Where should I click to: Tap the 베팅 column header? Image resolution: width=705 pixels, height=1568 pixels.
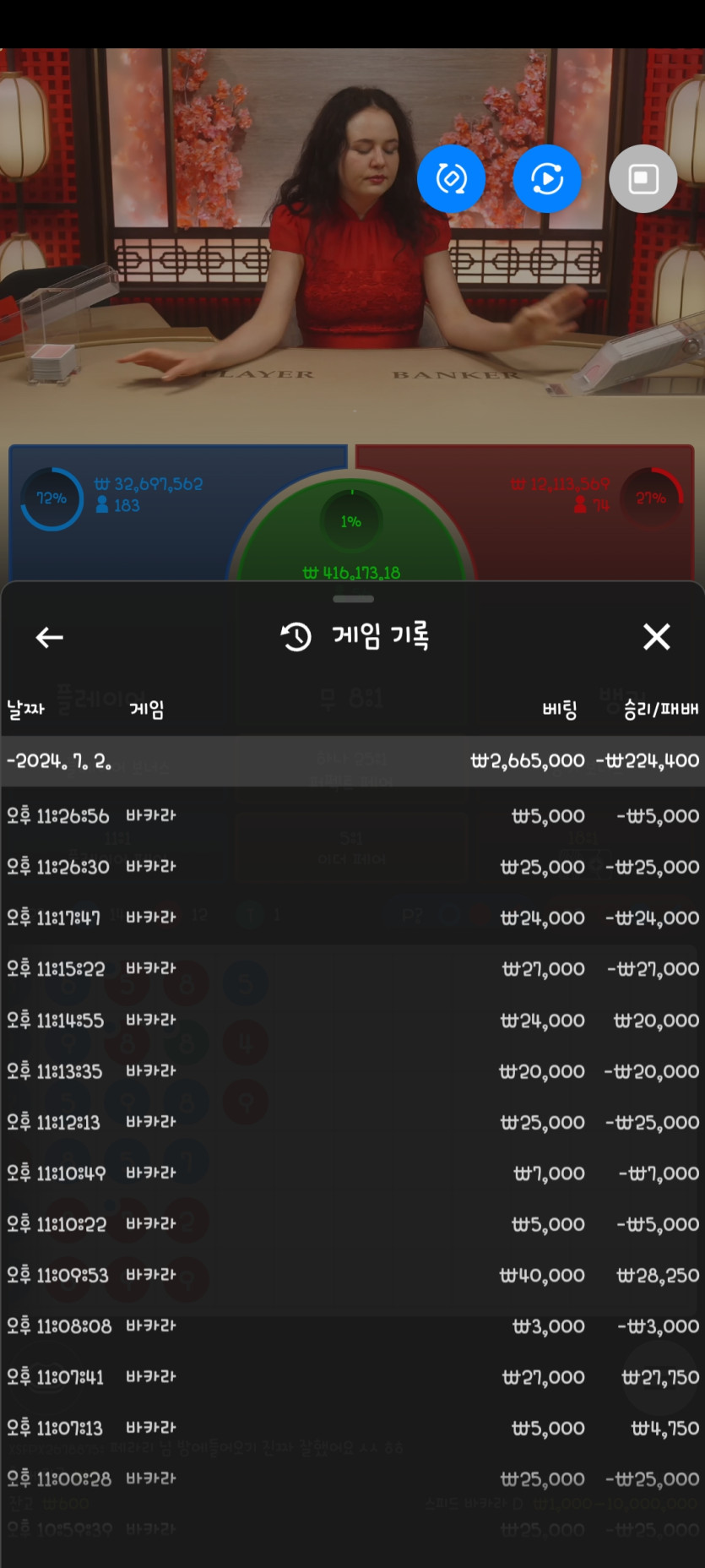point(560,709)
